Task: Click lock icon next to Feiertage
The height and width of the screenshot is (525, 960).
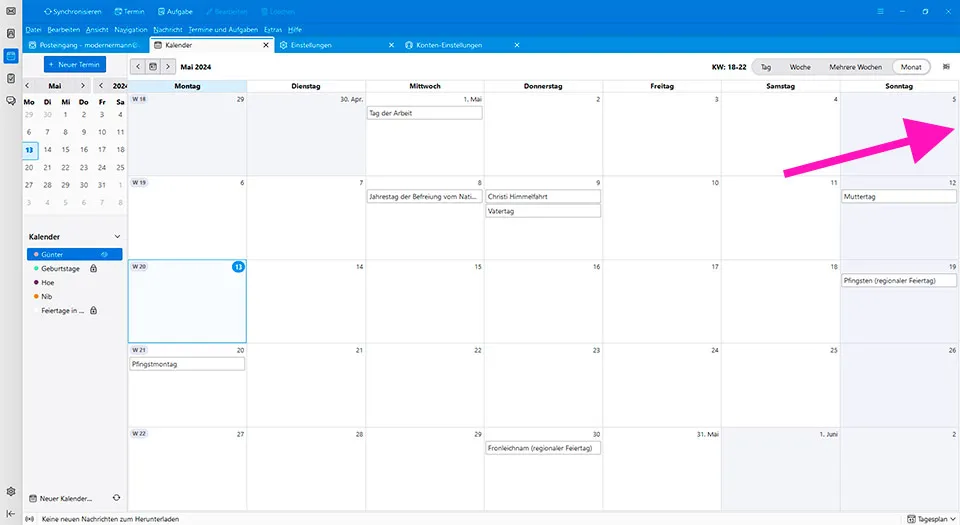Action: click(x=94, y=311)
